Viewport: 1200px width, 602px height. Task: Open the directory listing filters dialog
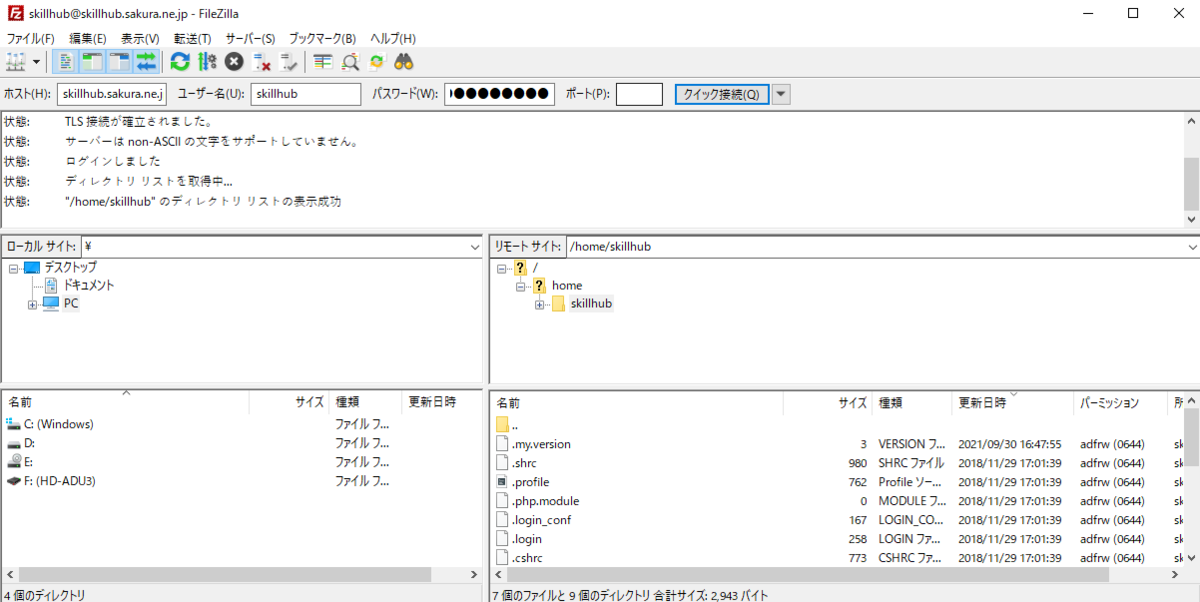pyautogui.click(x=322, y=62)
